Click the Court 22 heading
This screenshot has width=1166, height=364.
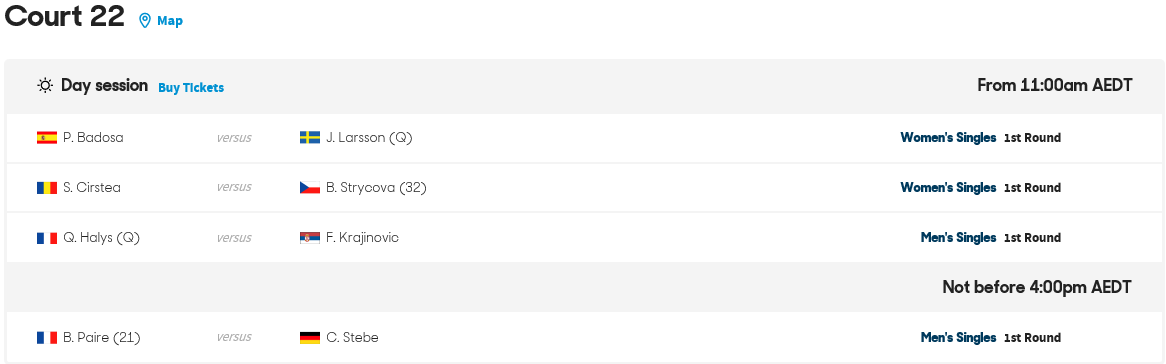(x=65, y=16)
